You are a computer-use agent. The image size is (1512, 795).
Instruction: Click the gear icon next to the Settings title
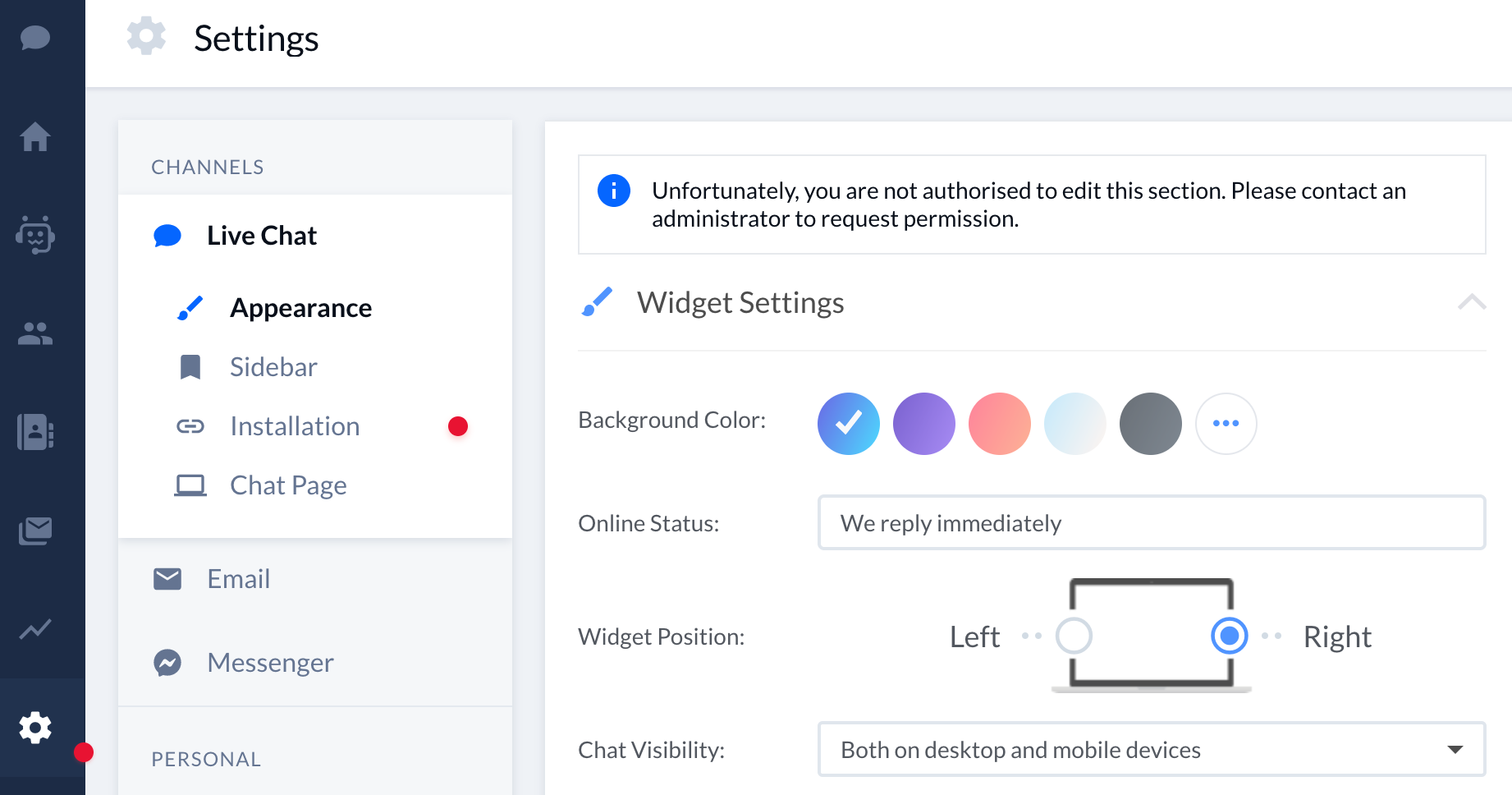146,37
